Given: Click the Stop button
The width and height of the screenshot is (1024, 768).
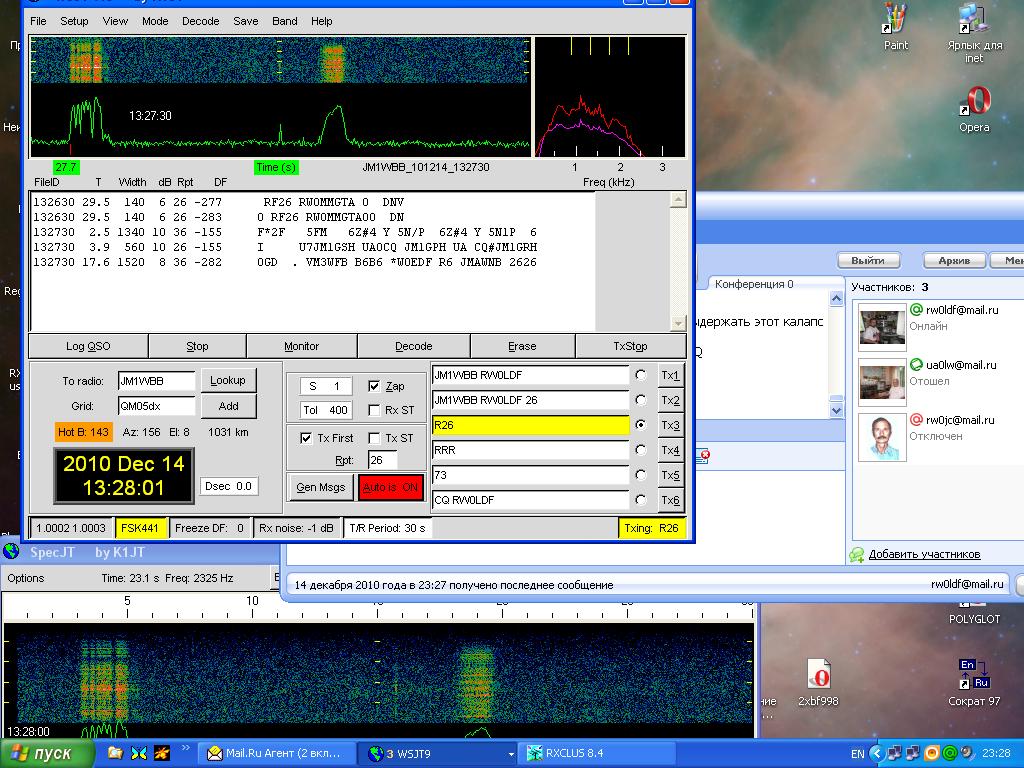Looking at the screenshot, I should click(197, 346).
